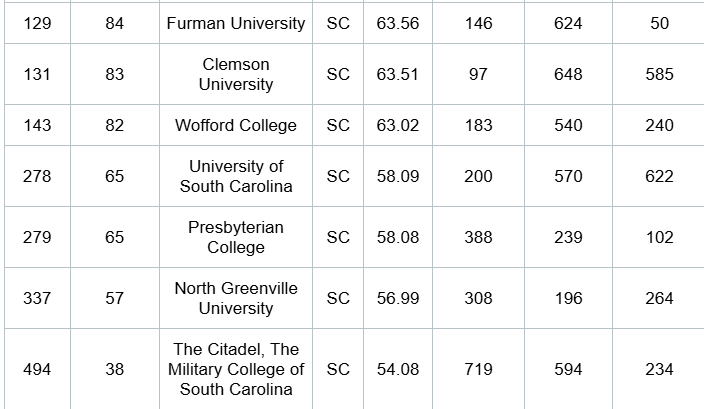Click the Furman University name cell
This screenshot has height=409, width=708.
(x=236, y=23)
